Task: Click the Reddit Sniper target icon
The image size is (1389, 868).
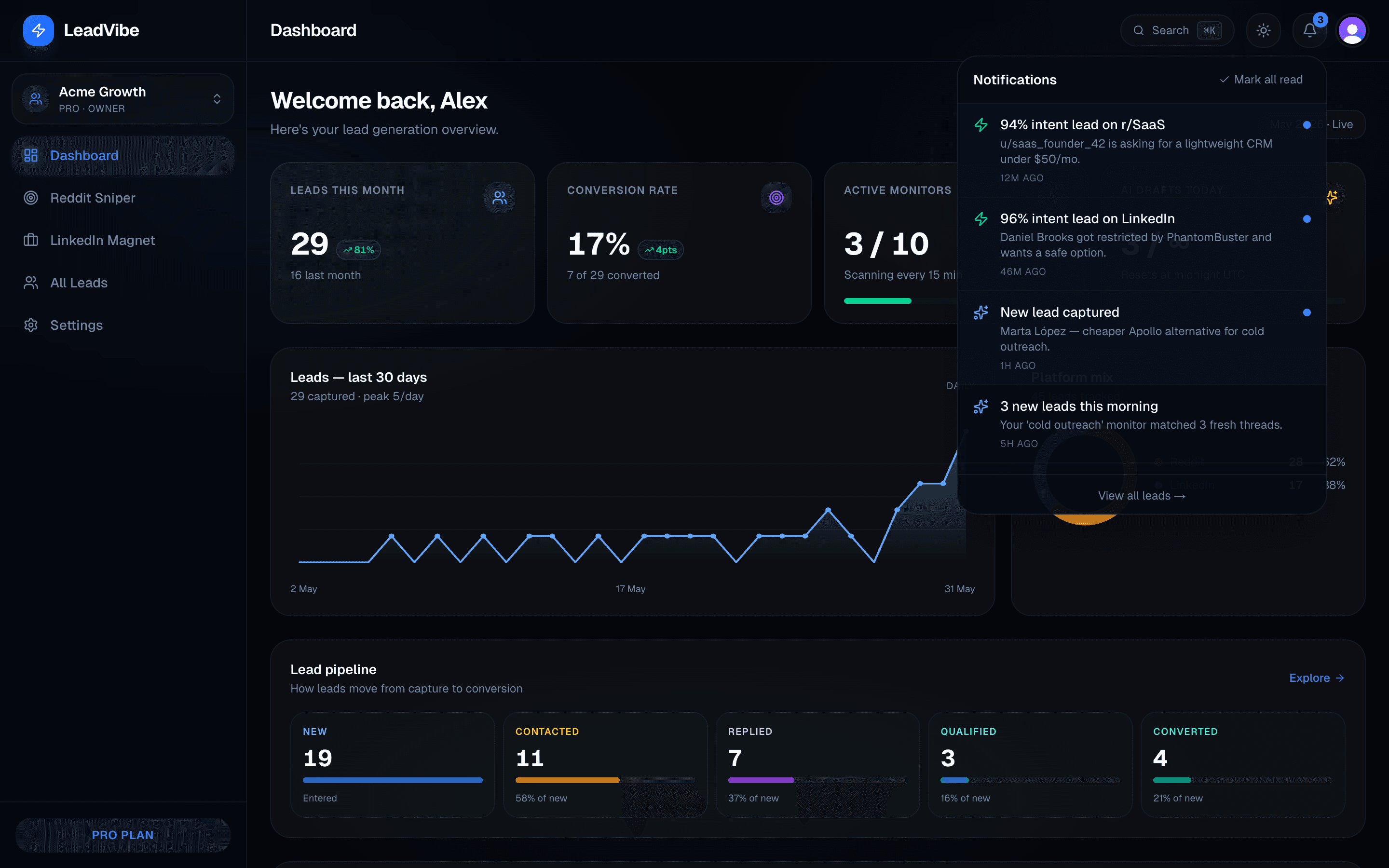Action: point(31,198)
